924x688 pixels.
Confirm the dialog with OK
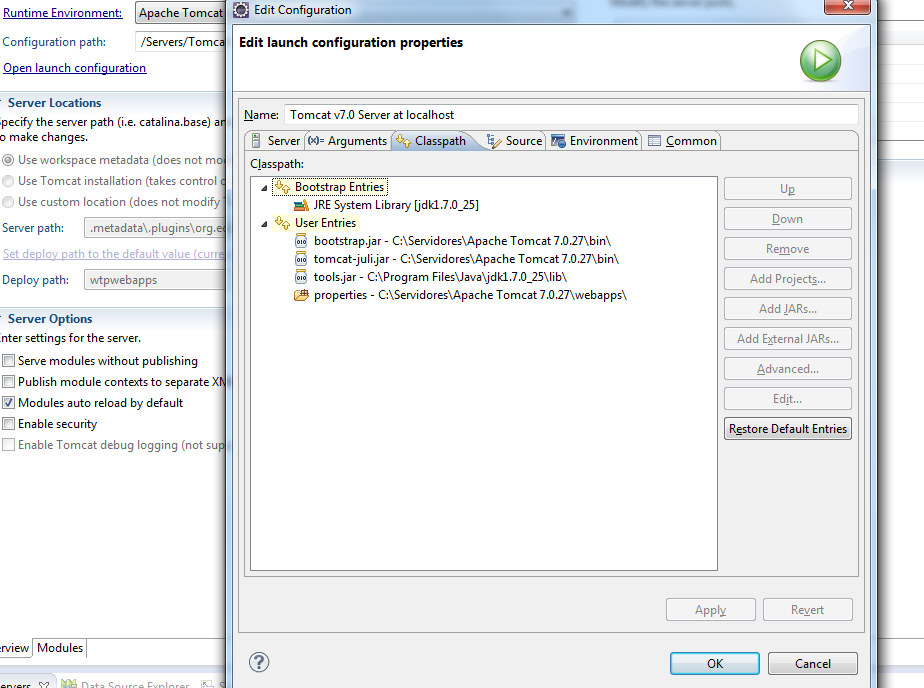tap(714, 663)
